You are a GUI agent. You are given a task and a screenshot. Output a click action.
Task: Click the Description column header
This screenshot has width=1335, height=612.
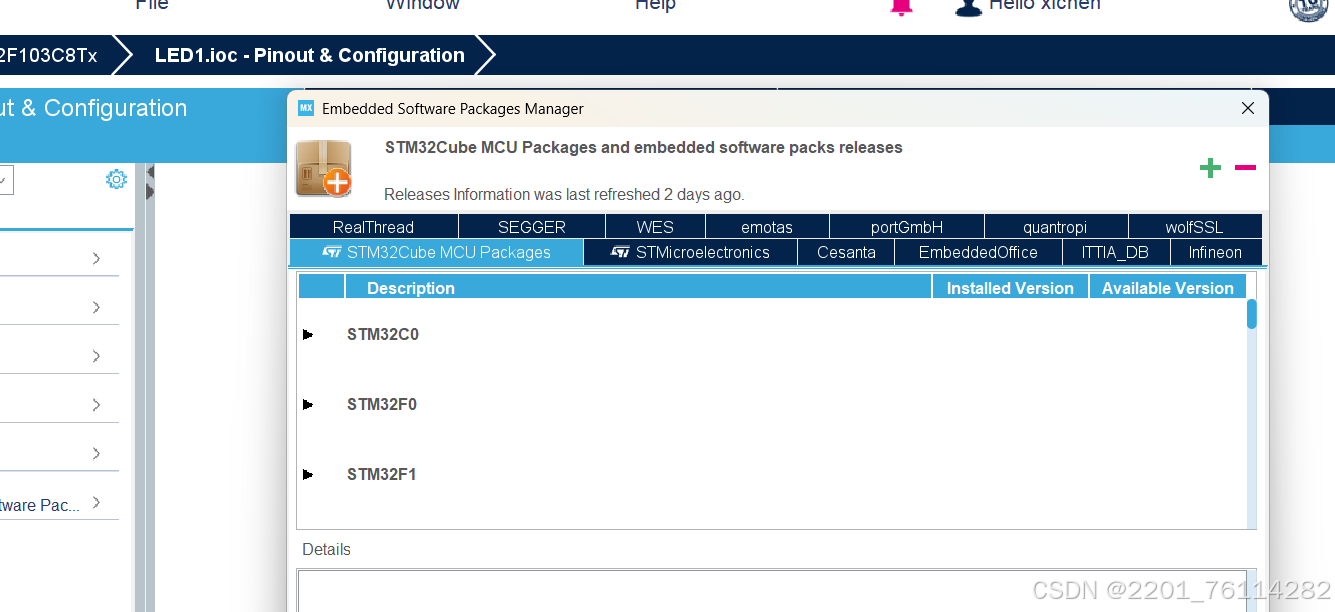(638, 287)
